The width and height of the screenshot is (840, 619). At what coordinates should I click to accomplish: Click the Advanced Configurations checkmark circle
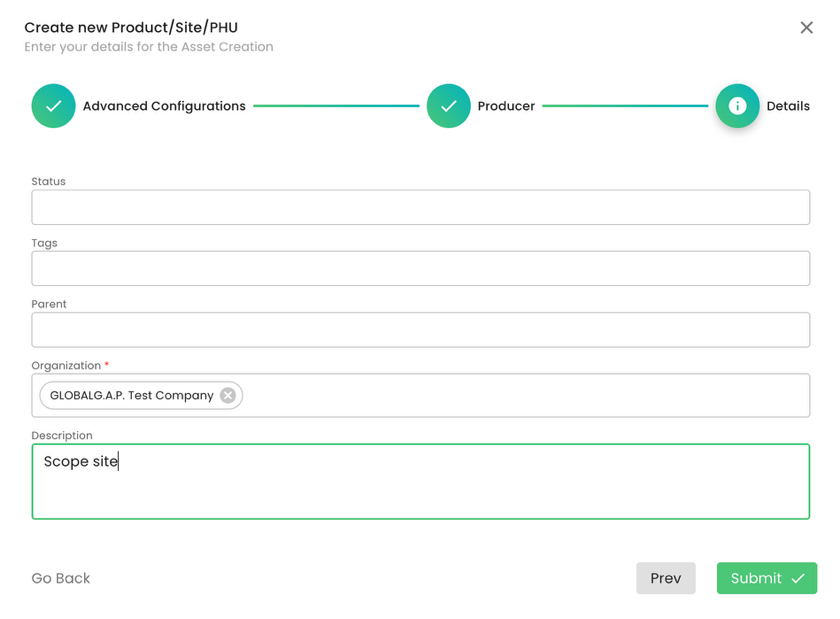pos(53,106)
